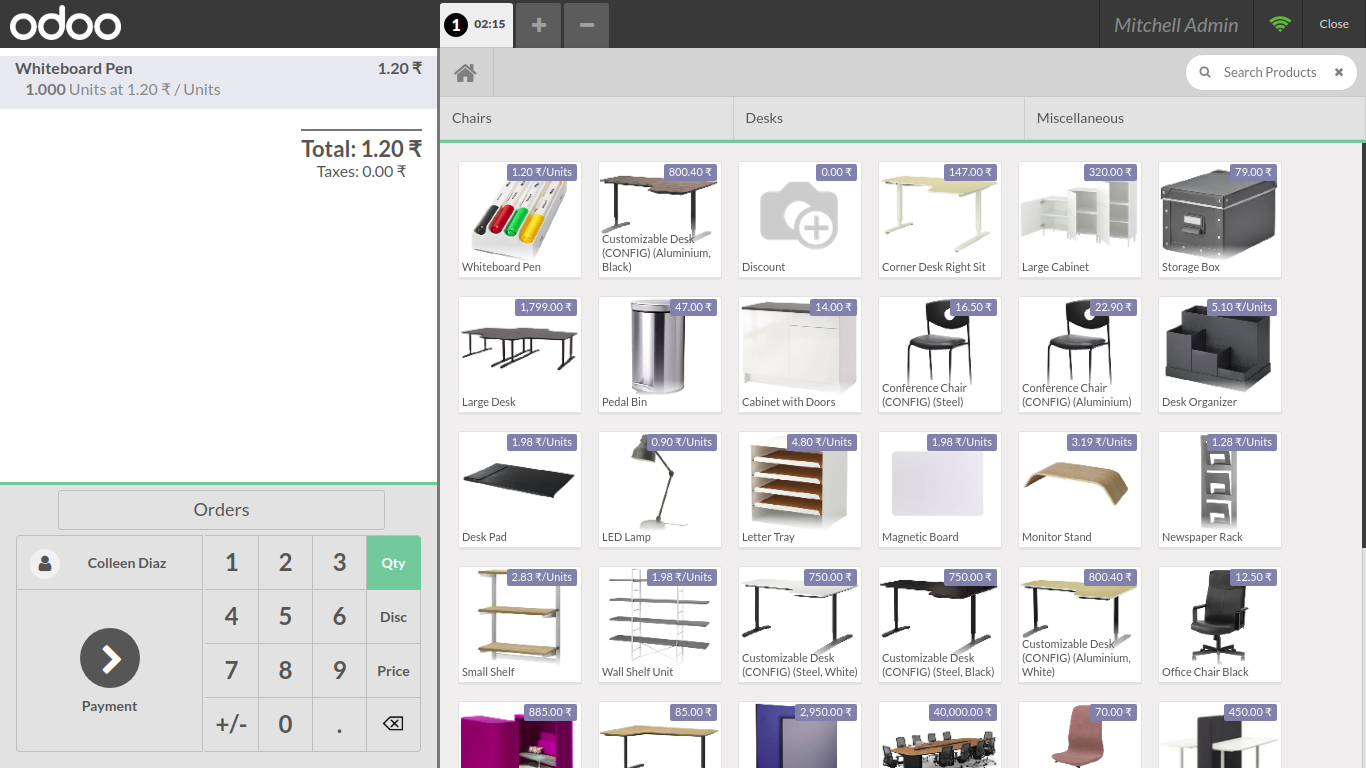1366x768 pixels.
Task: Select the Whiteboard Pen order line
Action: click(x=218, y=79)
